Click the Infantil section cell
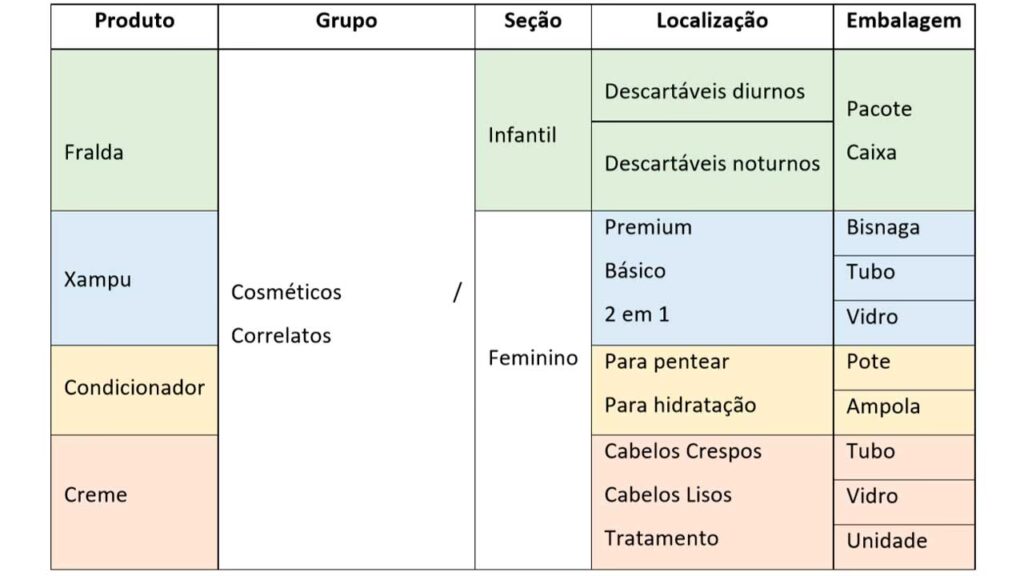This screenshot has width=1024, height=576. [522, 135]
